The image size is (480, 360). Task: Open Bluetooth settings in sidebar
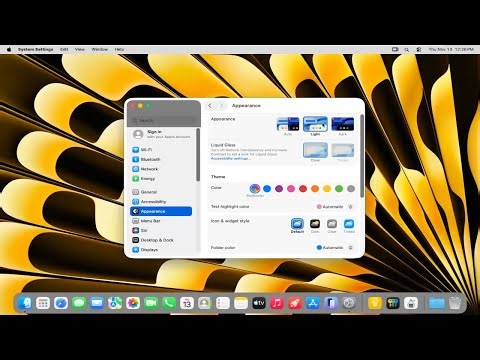click(x=161, y=159)
